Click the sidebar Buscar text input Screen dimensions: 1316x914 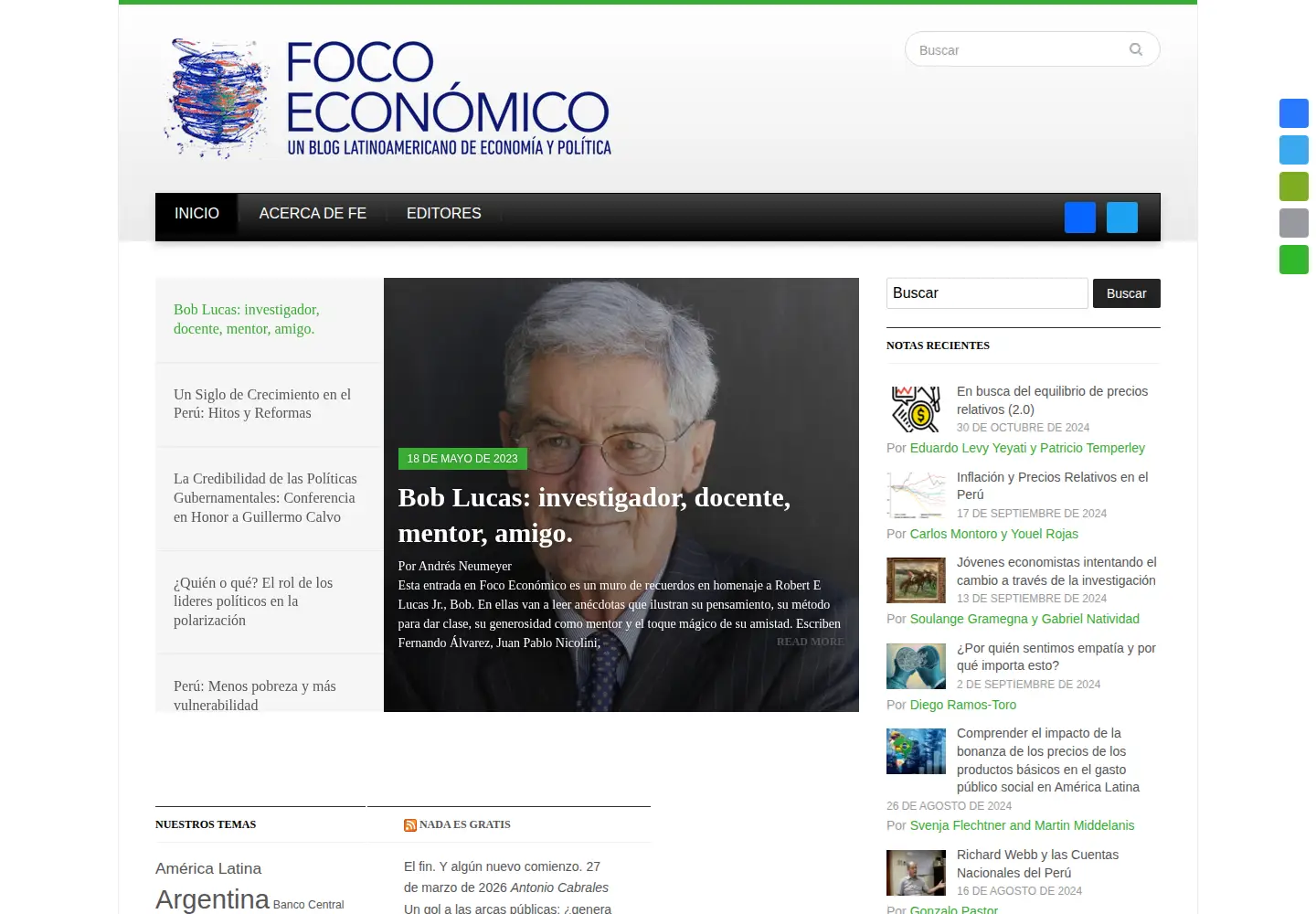click(987, 293)
